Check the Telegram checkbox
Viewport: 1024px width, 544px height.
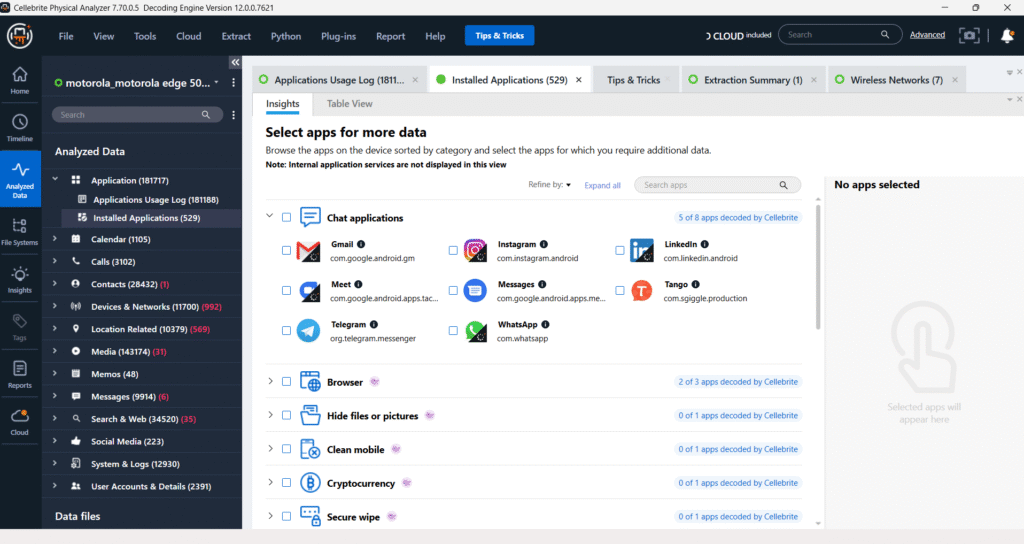click(x=286, y=330)
